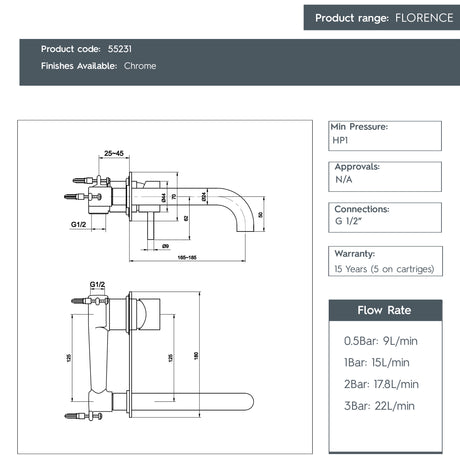The height and width of the screenshot is (460, 460).
Task: Select the 'Product code: 55231' text
Action: (x=86, y=49)
